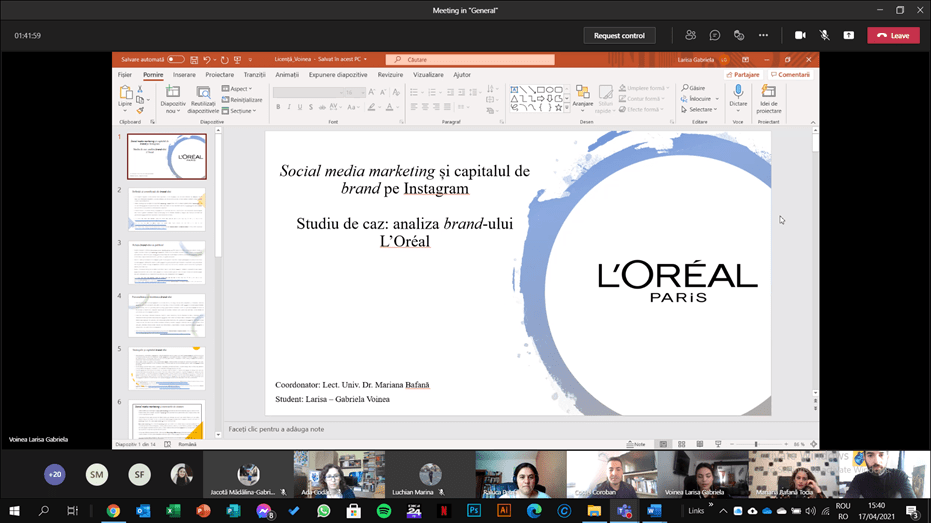931x523 pixels.
Task: Open the Inserare ribbon tab
Action: [184, 75]
